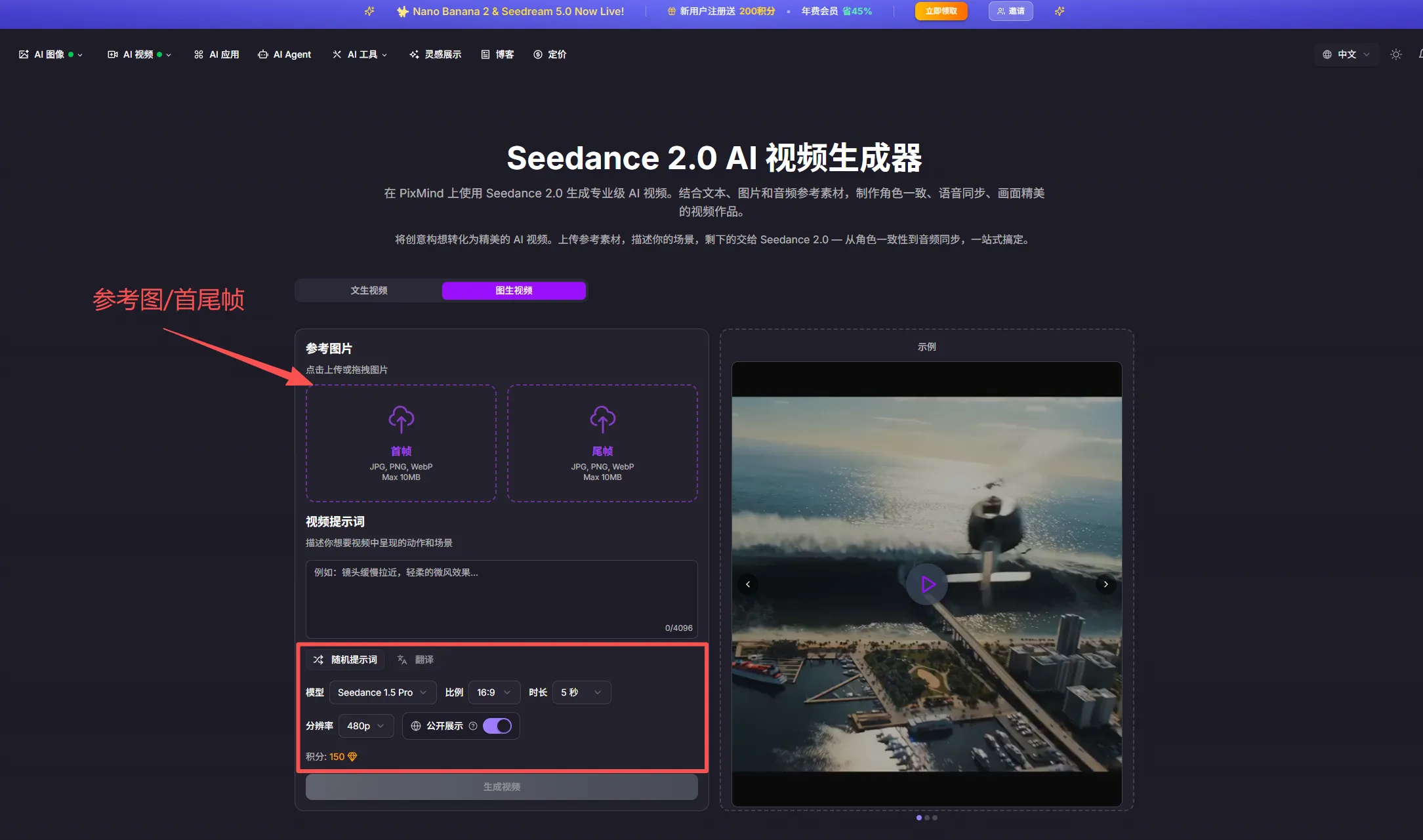The image size is (1423, 840).
Task: Click the 立即领取 orange button
Action: coord(941,11)
